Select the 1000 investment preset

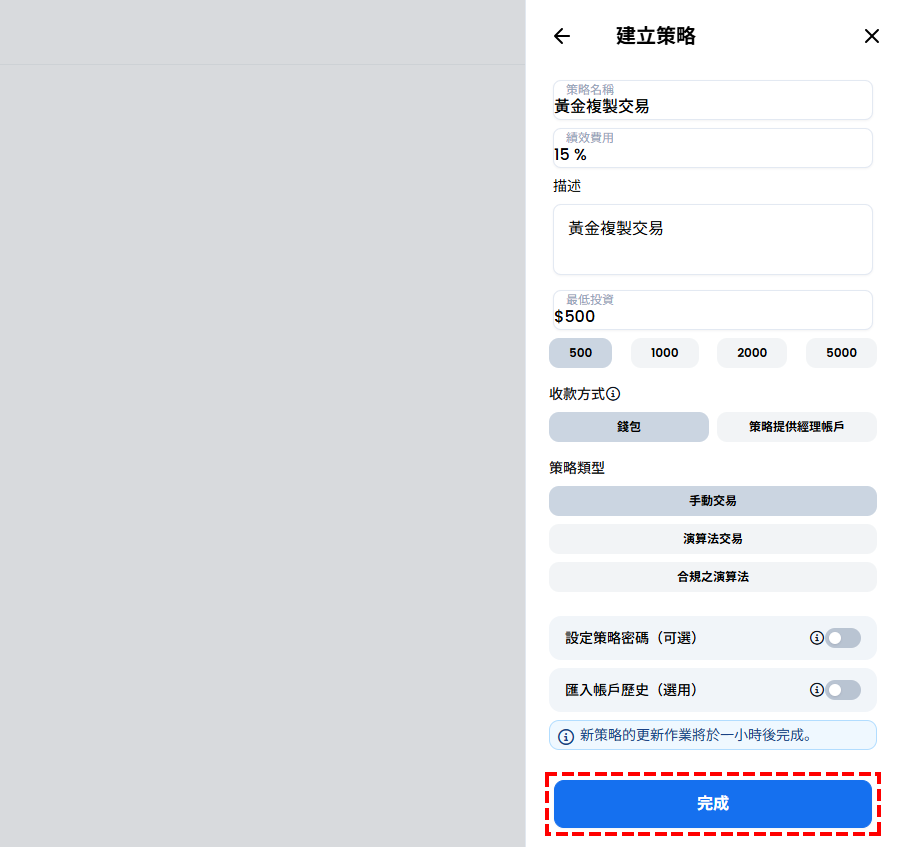664,353
